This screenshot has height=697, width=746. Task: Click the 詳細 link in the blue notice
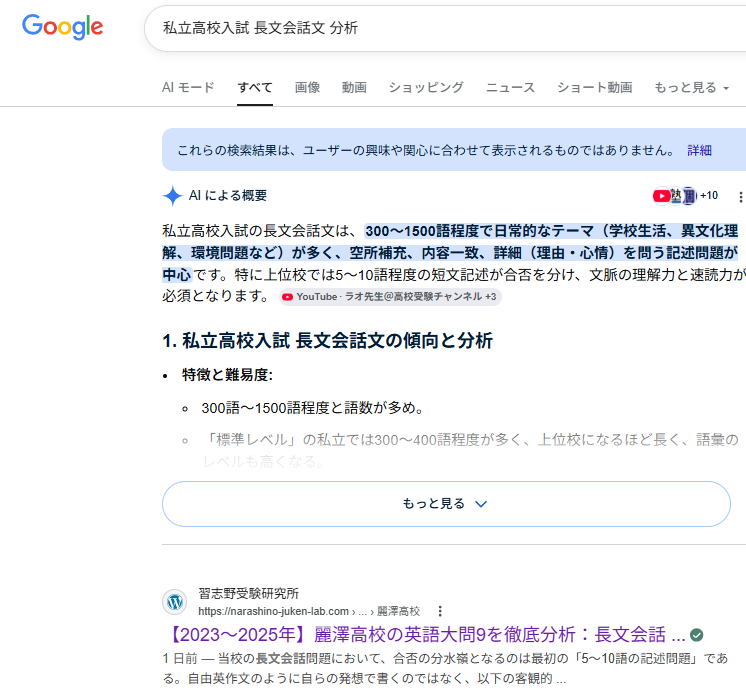699,150
